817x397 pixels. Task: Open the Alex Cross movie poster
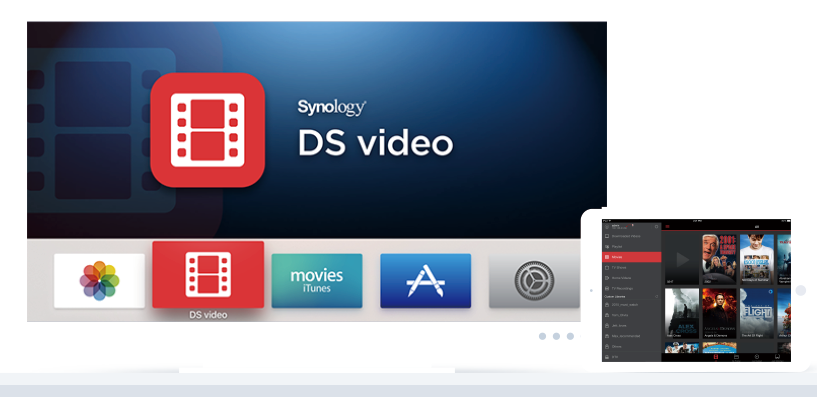pyautogui.click(x=682, y=314)
